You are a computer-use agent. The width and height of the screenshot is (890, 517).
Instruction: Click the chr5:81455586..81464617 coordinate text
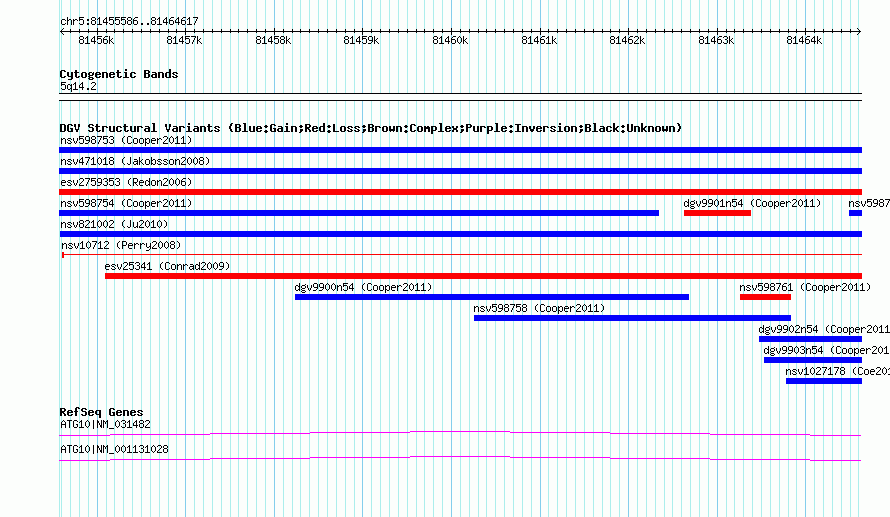[x=129, y=22]
